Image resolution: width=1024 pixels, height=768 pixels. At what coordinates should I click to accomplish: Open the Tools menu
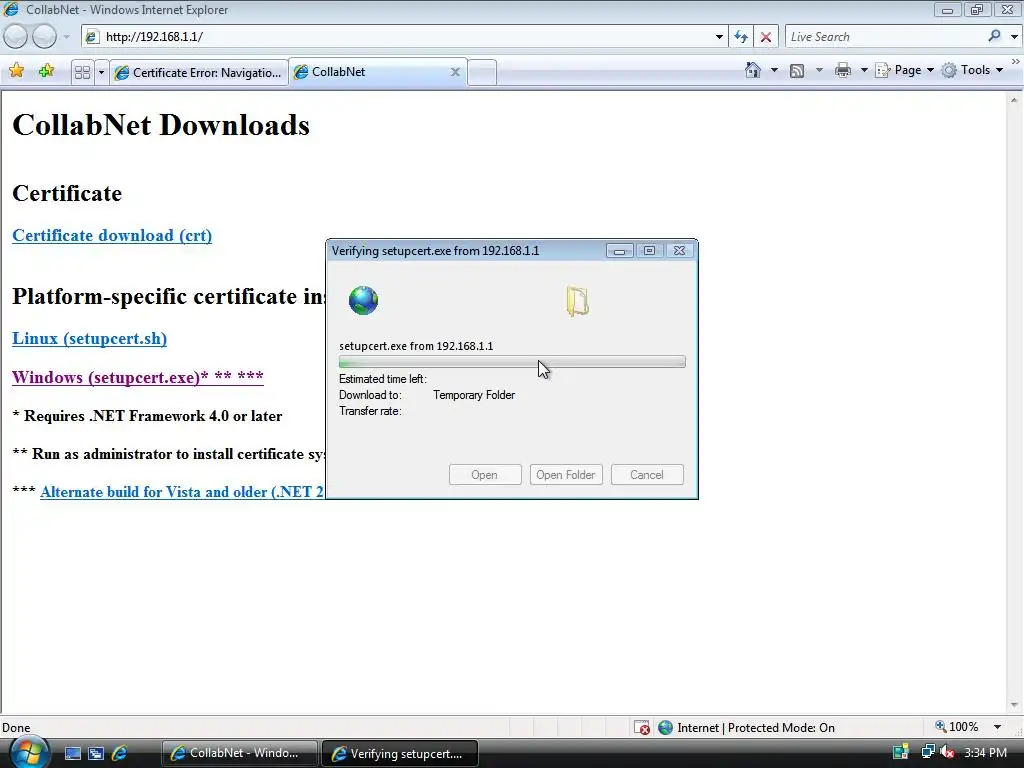tap(972, 70)
